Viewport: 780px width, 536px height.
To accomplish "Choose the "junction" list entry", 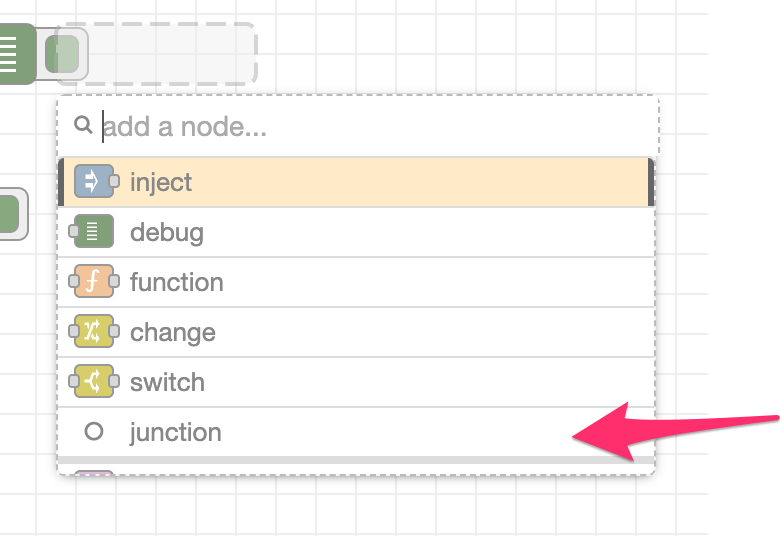I will click(x=356, y=432).
